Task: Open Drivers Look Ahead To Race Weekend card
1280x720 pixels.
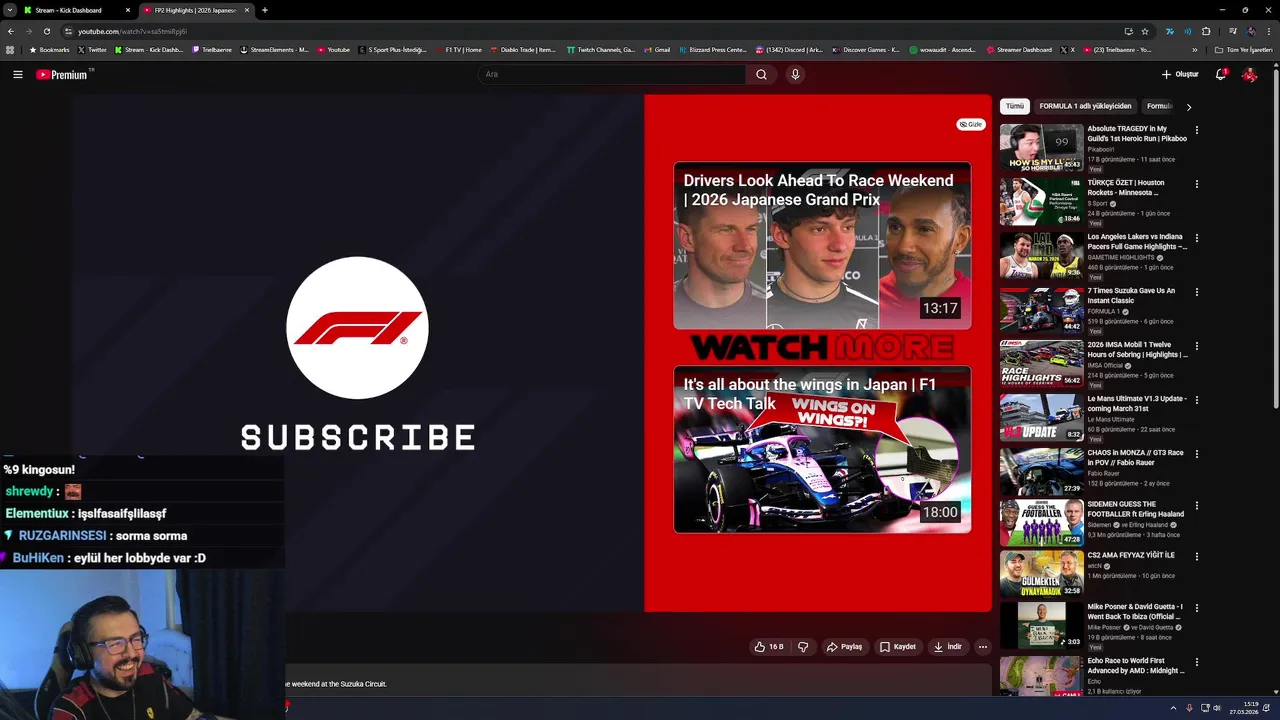Action: [x=822, y=246]
